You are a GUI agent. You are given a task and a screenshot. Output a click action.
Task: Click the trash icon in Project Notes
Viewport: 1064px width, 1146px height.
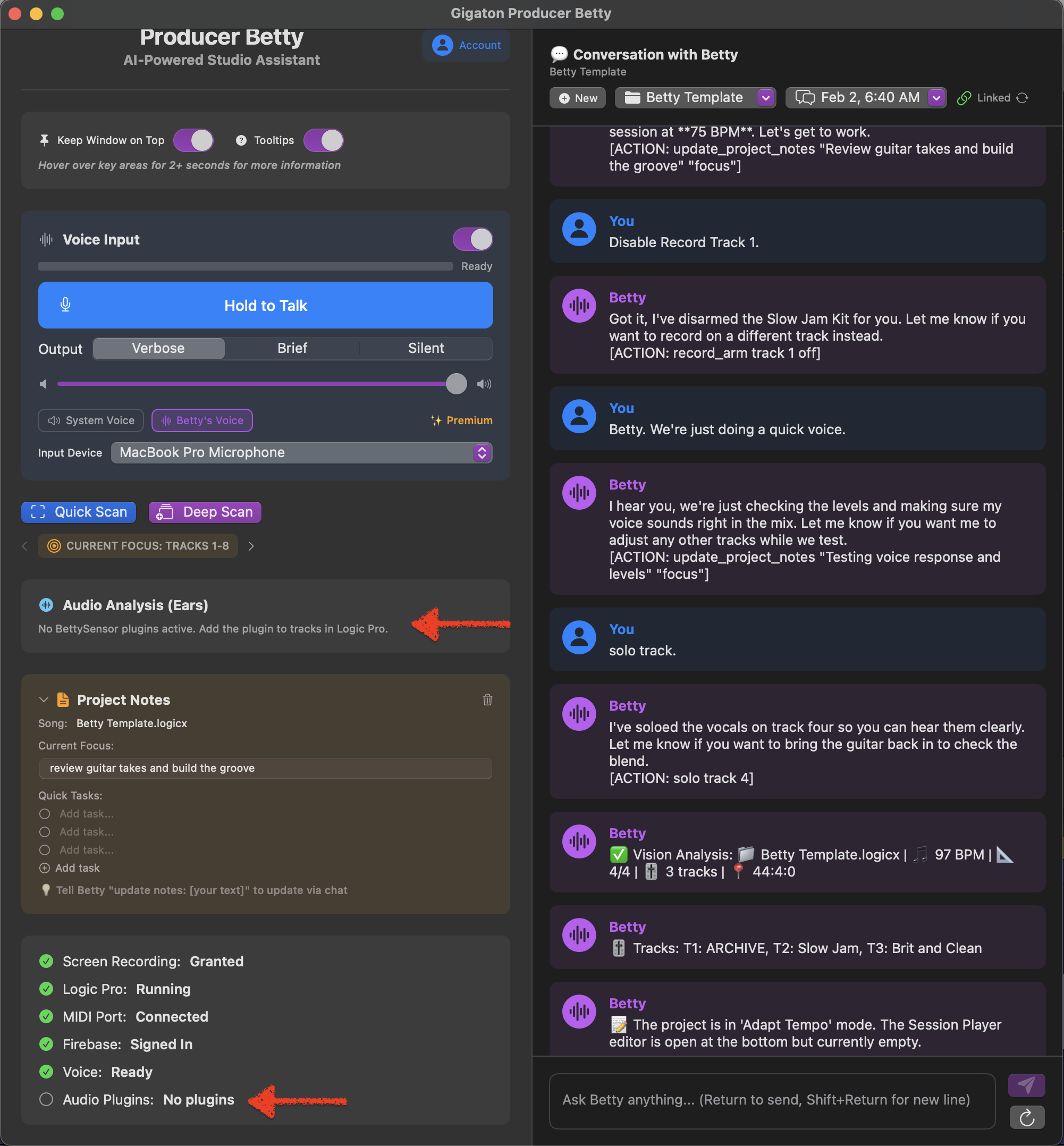(487, 700)
